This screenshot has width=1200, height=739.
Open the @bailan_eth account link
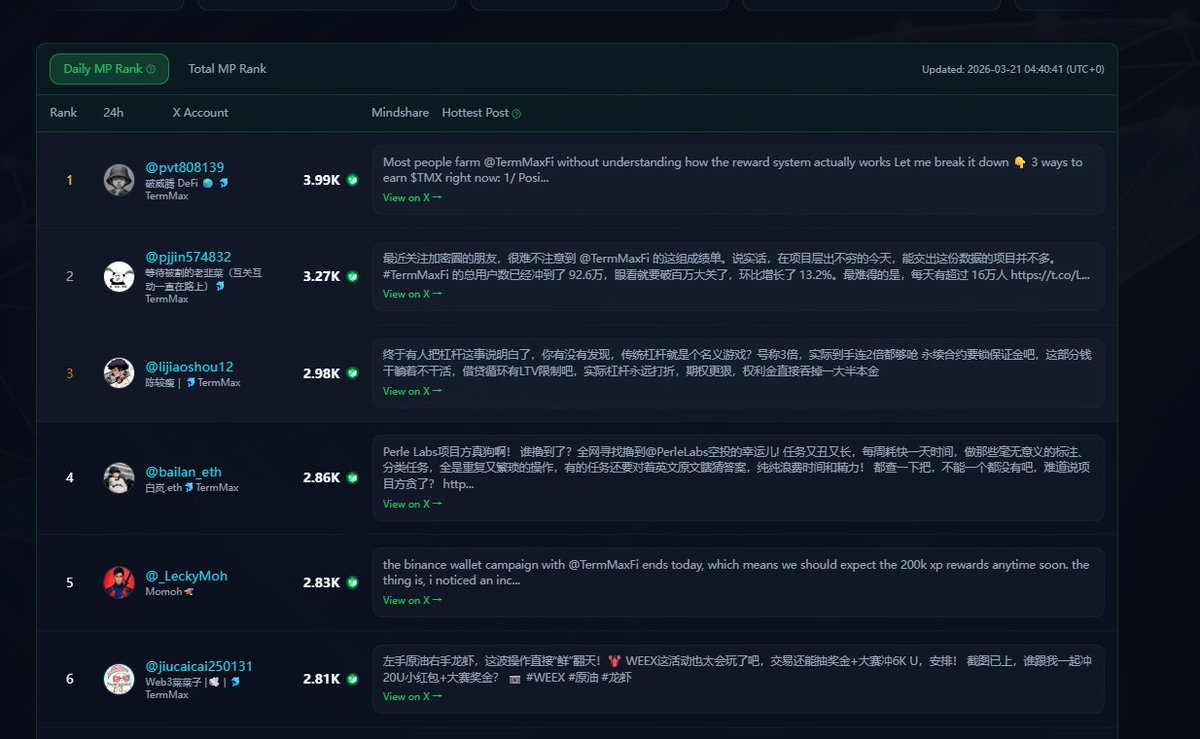click(183, 472)
